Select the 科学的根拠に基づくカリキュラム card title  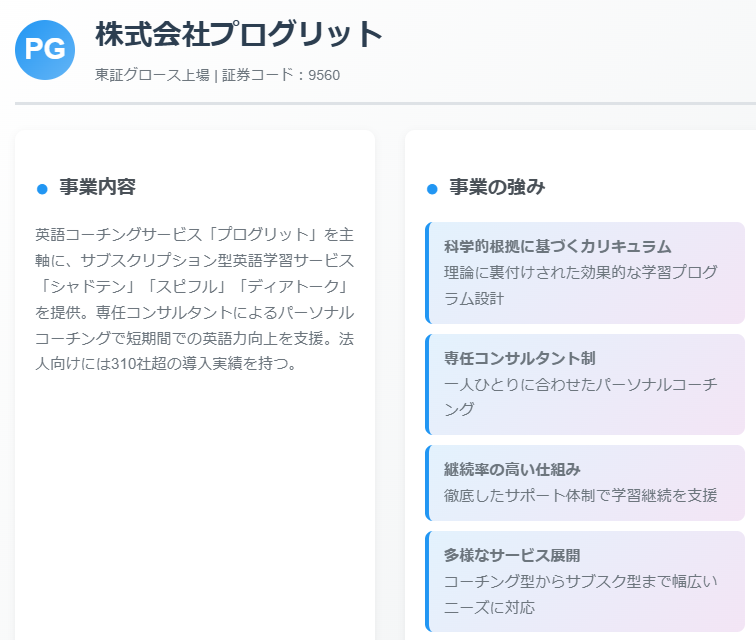pos(557,246)
